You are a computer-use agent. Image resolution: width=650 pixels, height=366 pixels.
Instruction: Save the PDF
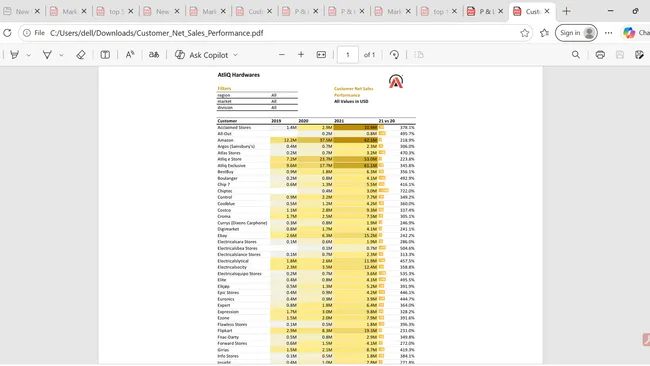click(x=620, y=55)
